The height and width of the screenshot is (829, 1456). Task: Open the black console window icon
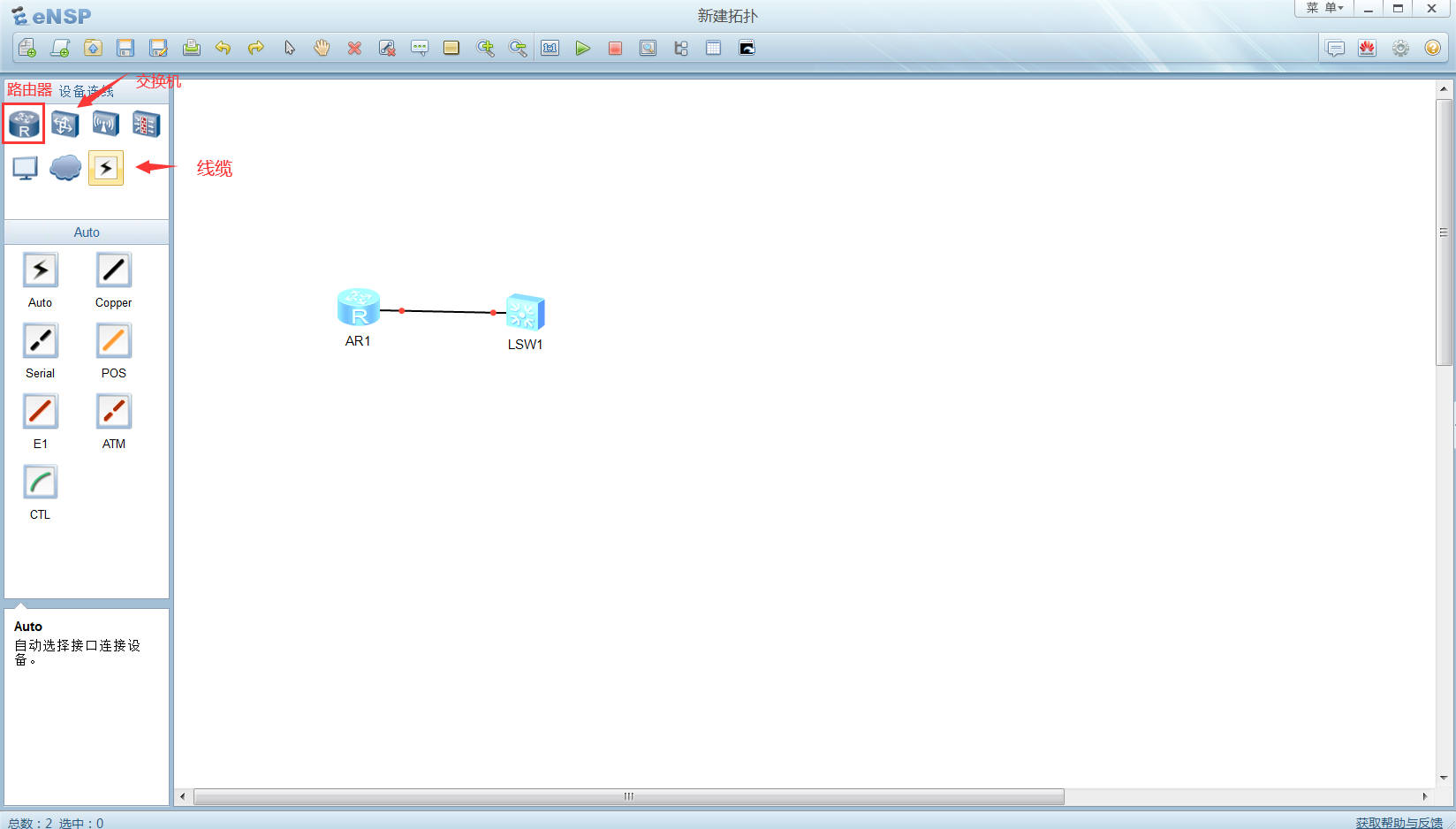click(x=747, y=48)
